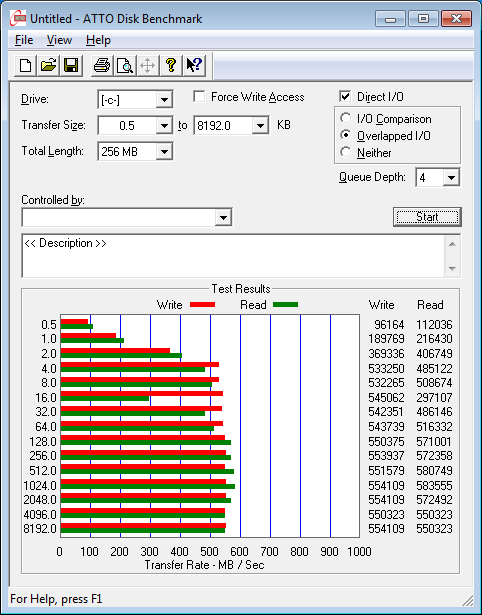Image resolution: width=482 pixels, height=615 pixels.
Task: Open a saved benchmark file icon
Action: [x=49, y=65]
